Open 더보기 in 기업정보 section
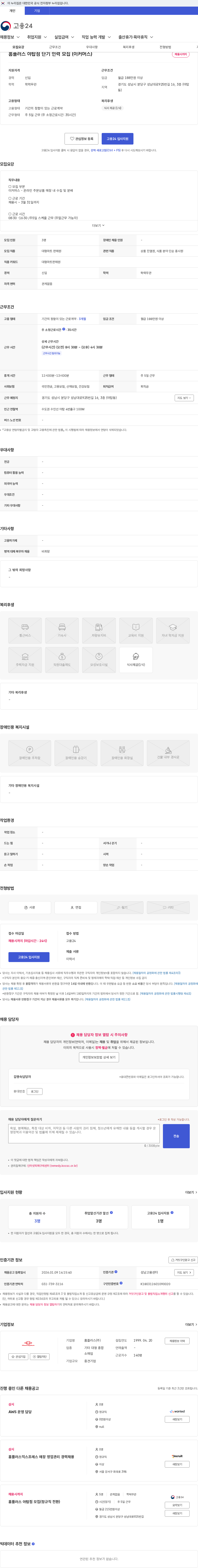This screenshot has width=198, height=1568. (191, 1325)
